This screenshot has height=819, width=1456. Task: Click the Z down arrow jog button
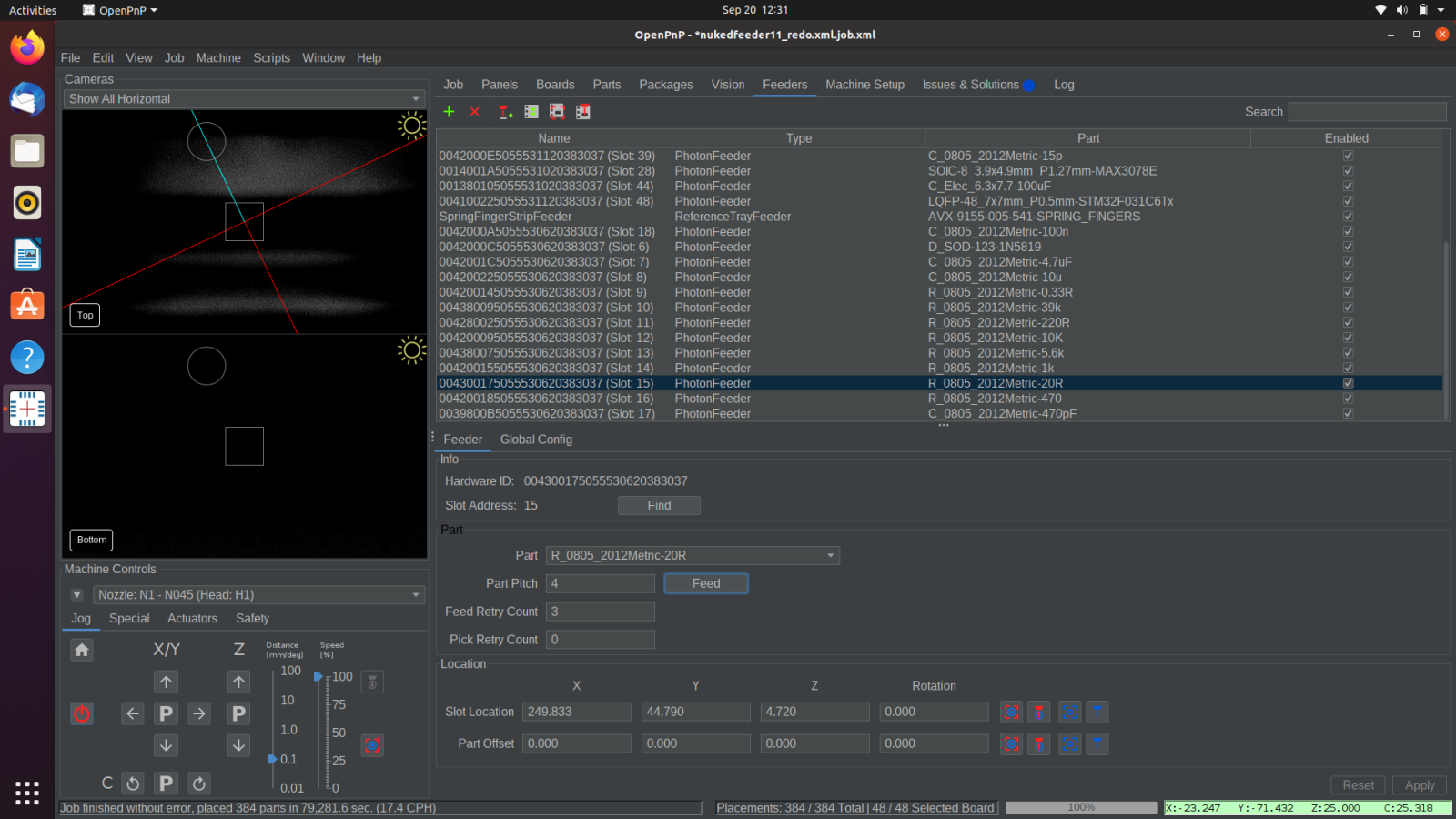tap(238, 745)
